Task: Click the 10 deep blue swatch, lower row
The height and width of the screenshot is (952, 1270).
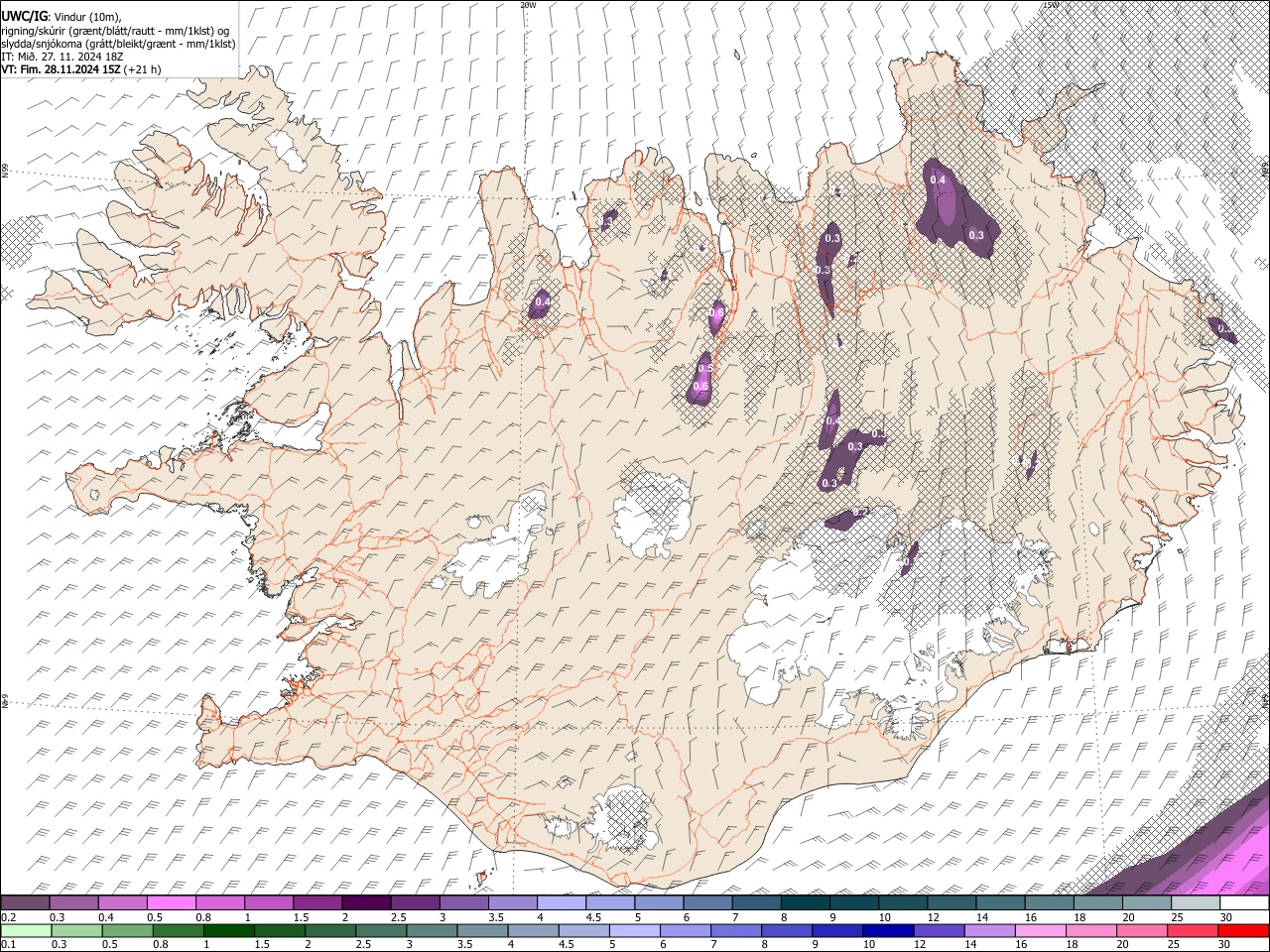Action: tap(887, 930)
